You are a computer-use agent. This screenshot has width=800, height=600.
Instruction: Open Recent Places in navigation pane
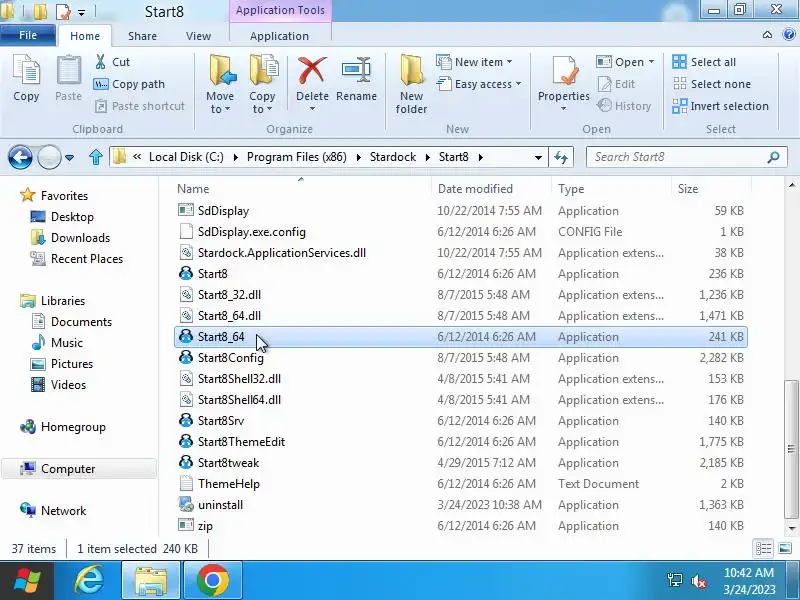[78, 259]
